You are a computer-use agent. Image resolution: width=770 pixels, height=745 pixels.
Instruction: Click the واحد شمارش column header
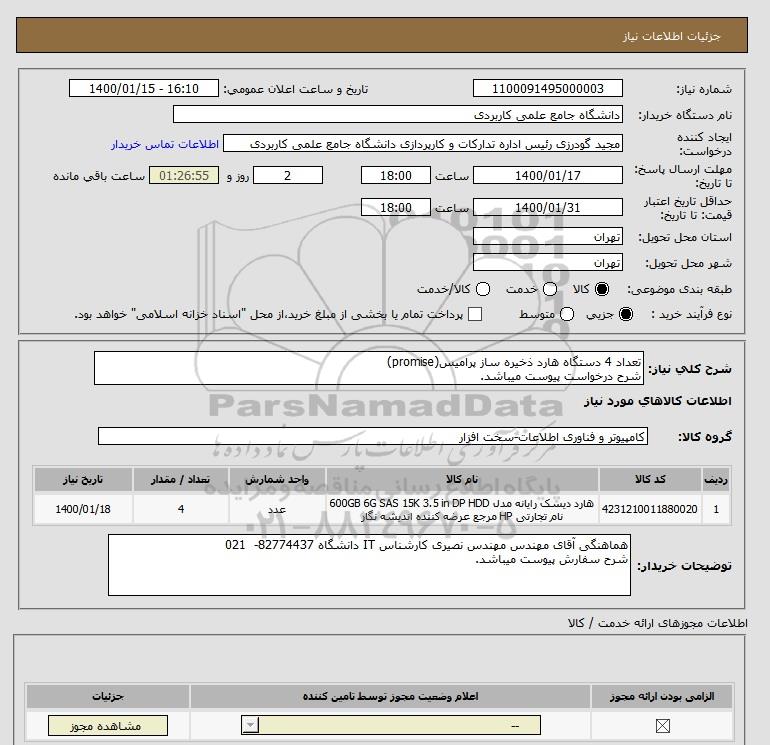277,479
